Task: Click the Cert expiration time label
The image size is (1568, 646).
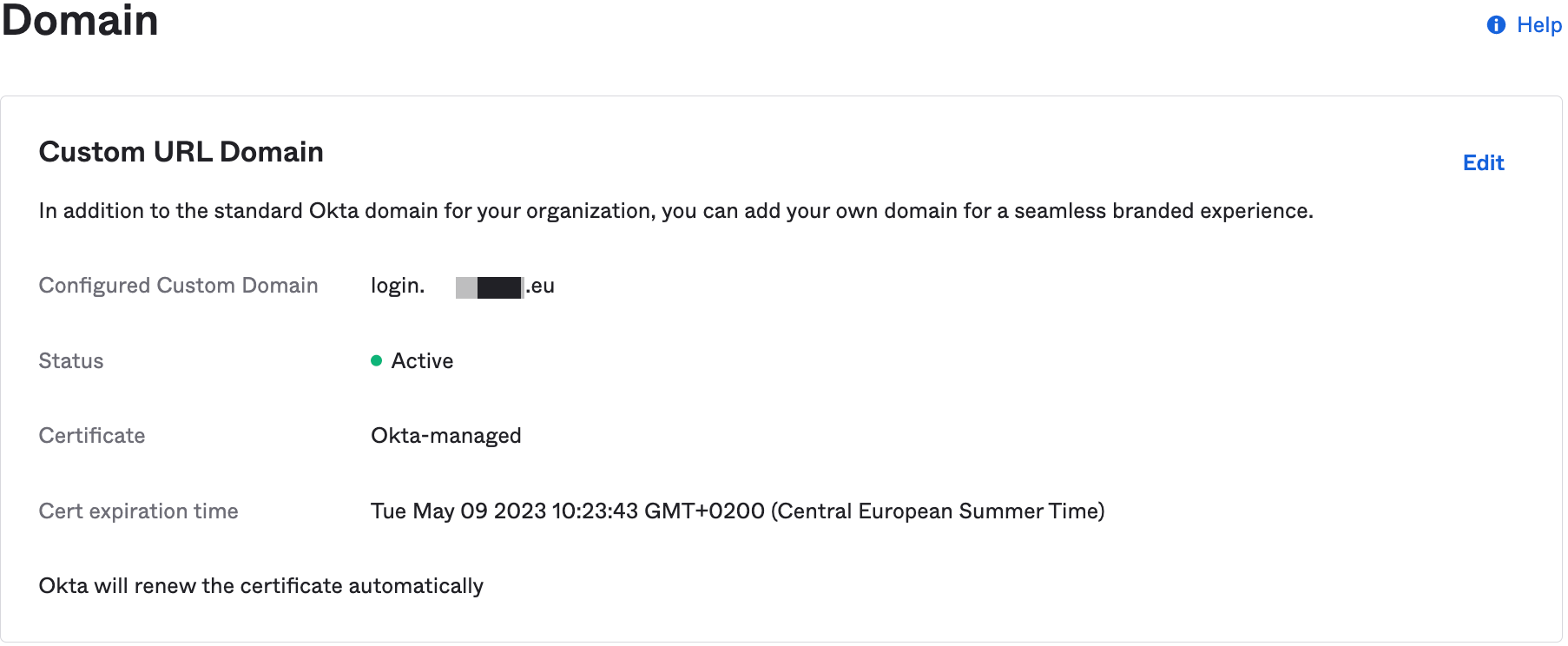Action: coord(138,511)
